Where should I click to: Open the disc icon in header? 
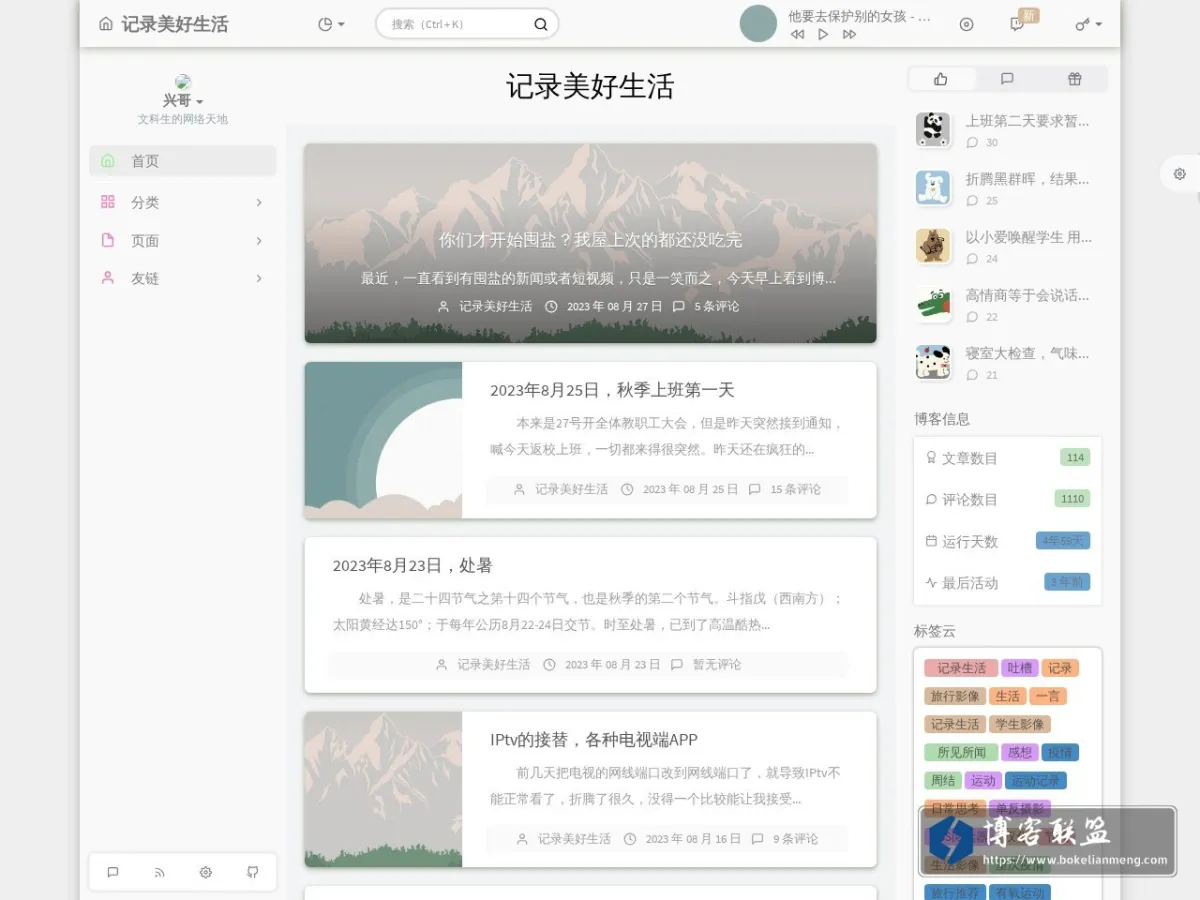coord(966,24)
